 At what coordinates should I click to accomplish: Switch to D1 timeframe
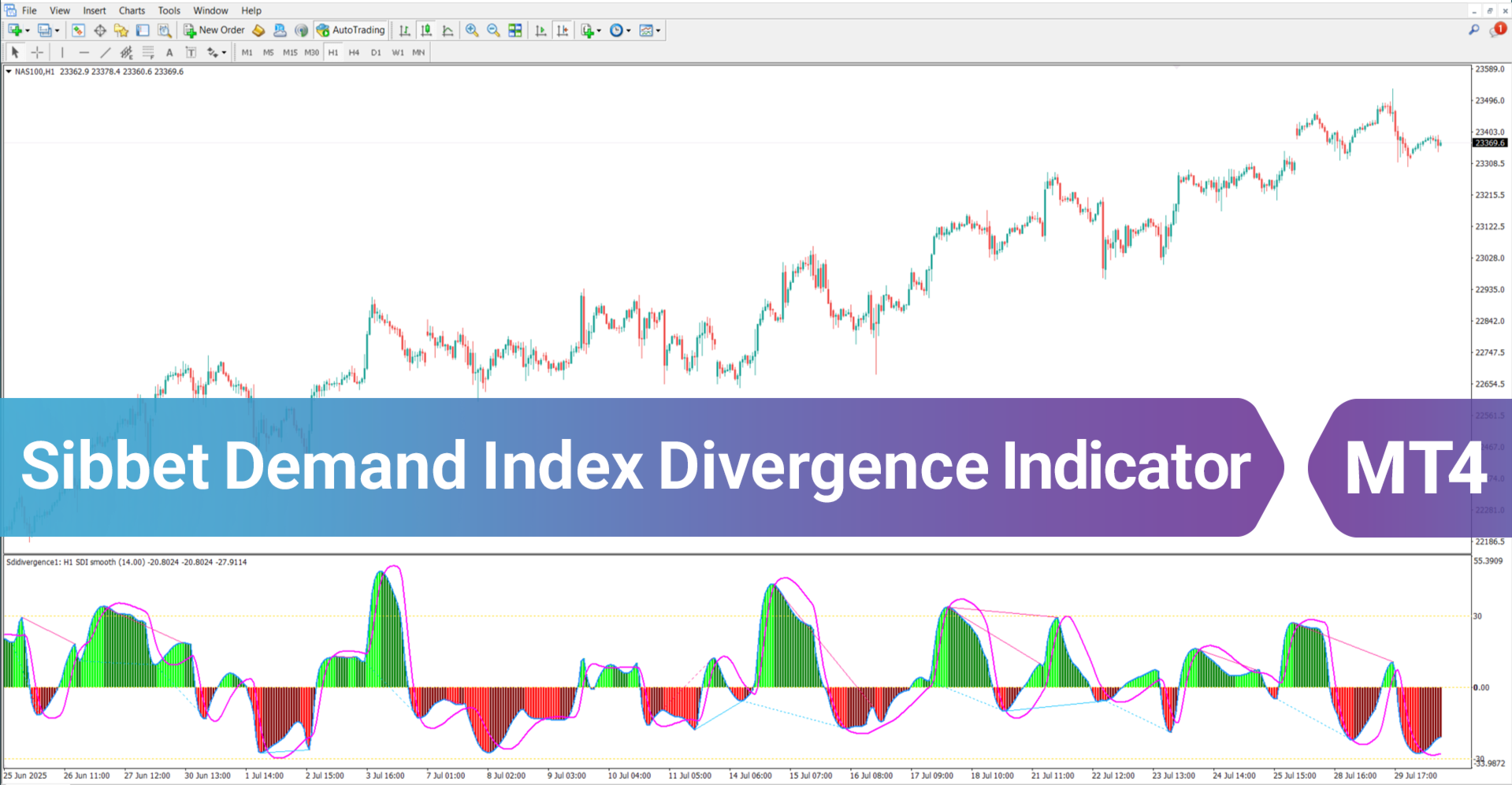point(376,53)
